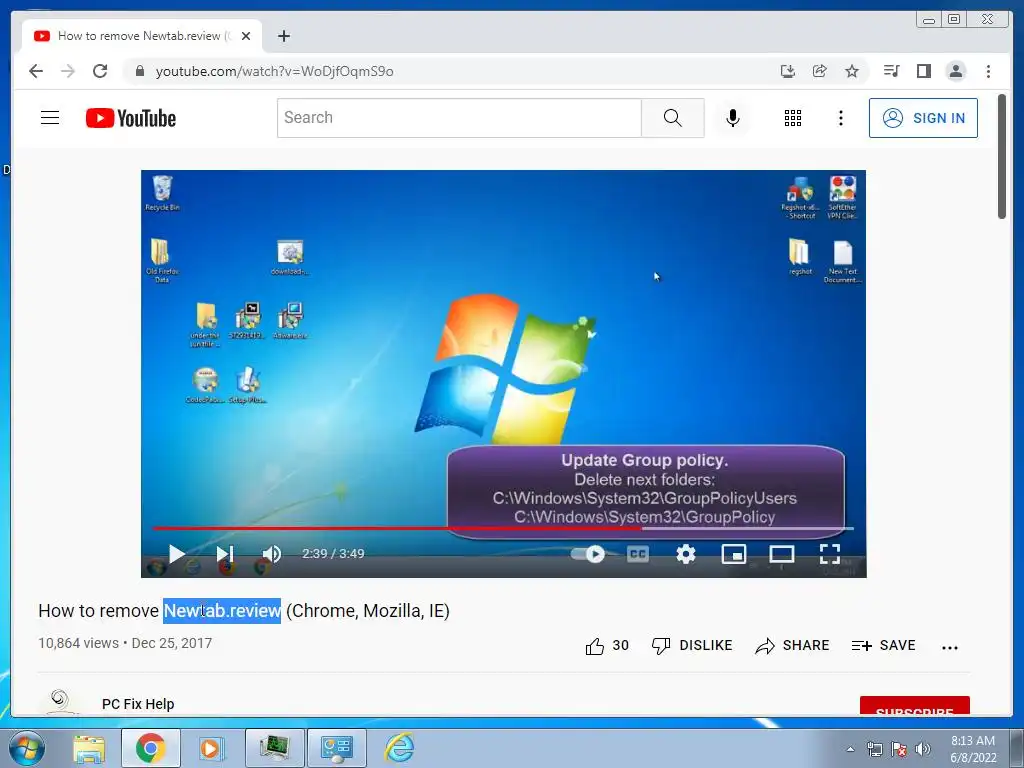Share this page via address bar icon
Image resolution: width=1024 pixels, height=768 pixels.
820,71
